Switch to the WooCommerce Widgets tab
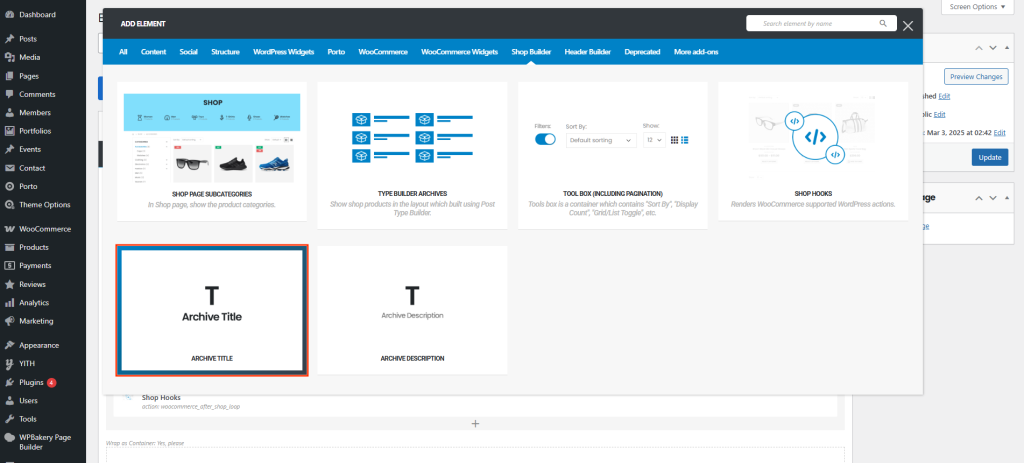The width and height of the screenshot is (1024, 463). pyautogui.click(x=459, y=52)
